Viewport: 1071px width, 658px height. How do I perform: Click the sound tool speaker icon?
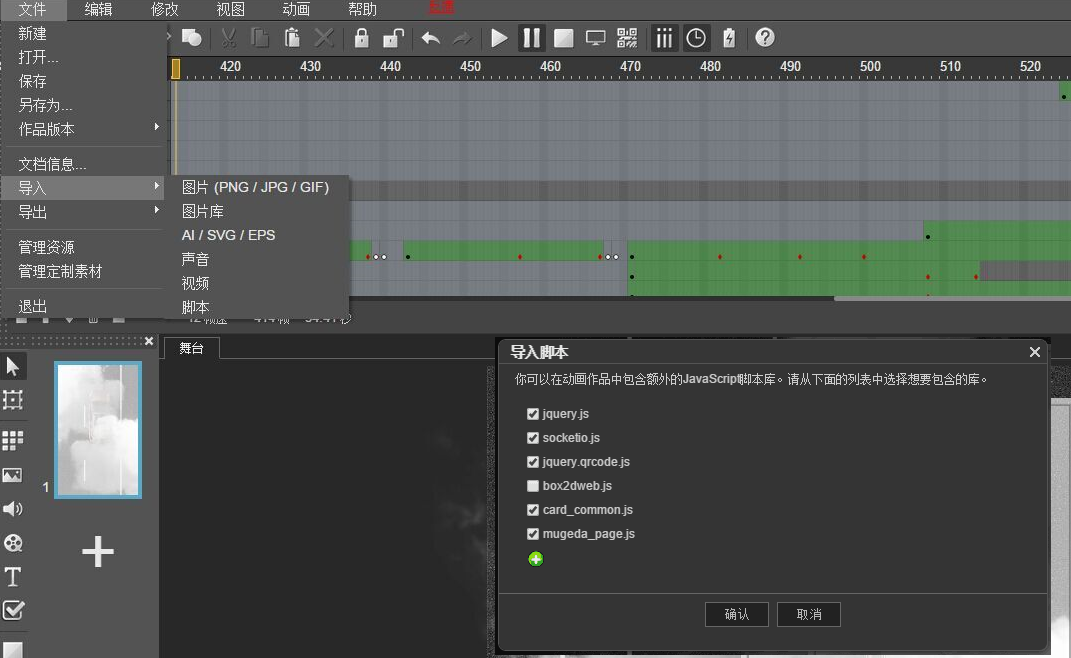click(x=13, y=509)
